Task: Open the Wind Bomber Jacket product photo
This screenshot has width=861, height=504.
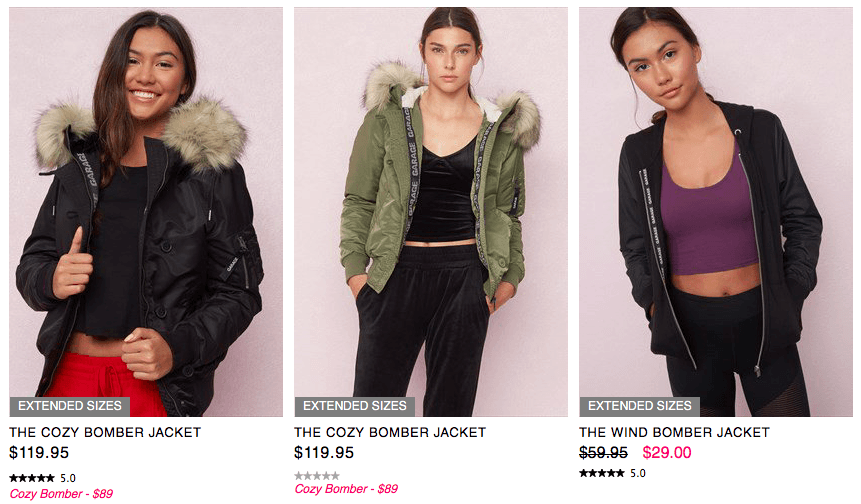Action: (x=715, y=211)
